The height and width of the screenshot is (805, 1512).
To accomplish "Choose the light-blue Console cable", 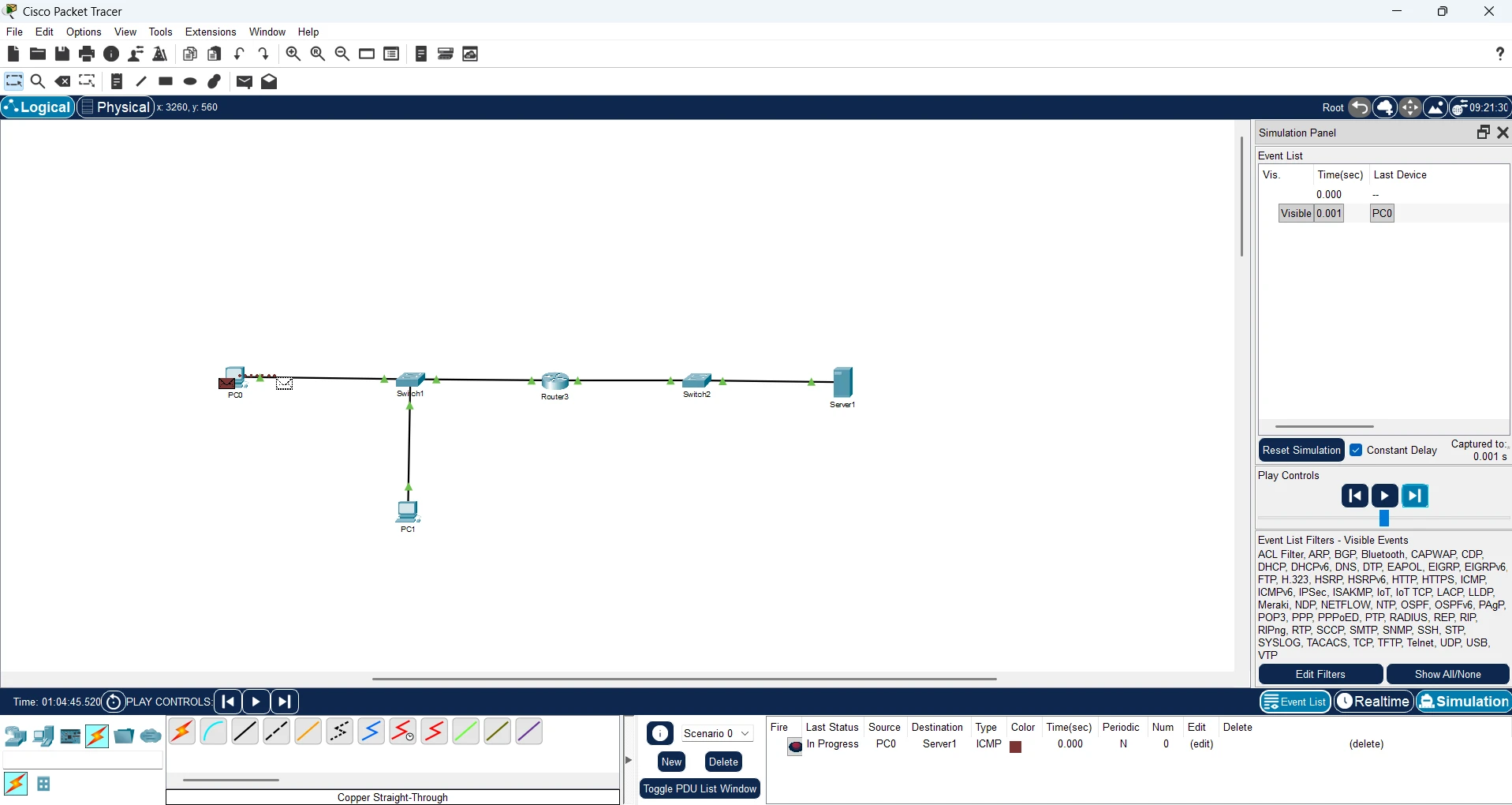I will (x=214, y=732).
